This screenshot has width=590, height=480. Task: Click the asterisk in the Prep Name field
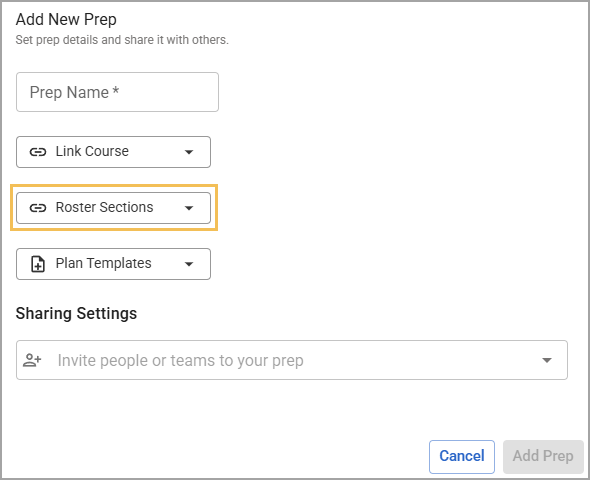(x=116, y=90)
